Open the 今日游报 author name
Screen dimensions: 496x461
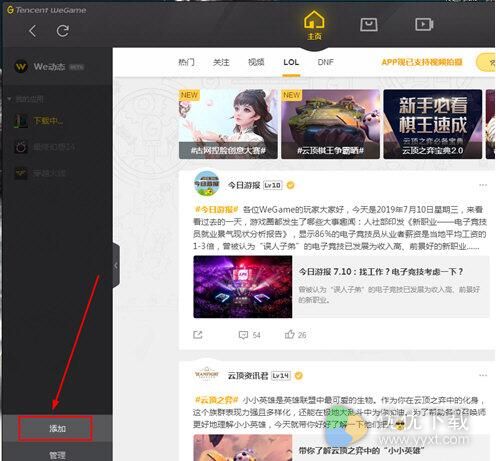point(244,185)
